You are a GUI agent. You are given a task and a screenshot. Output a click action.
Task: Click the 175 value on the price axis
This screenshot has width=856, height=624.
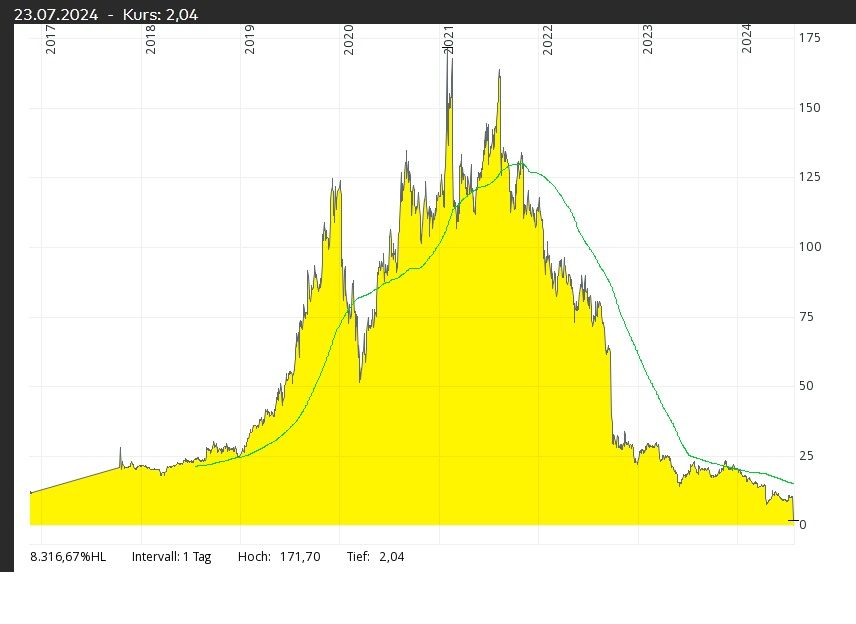click(809, 38)
